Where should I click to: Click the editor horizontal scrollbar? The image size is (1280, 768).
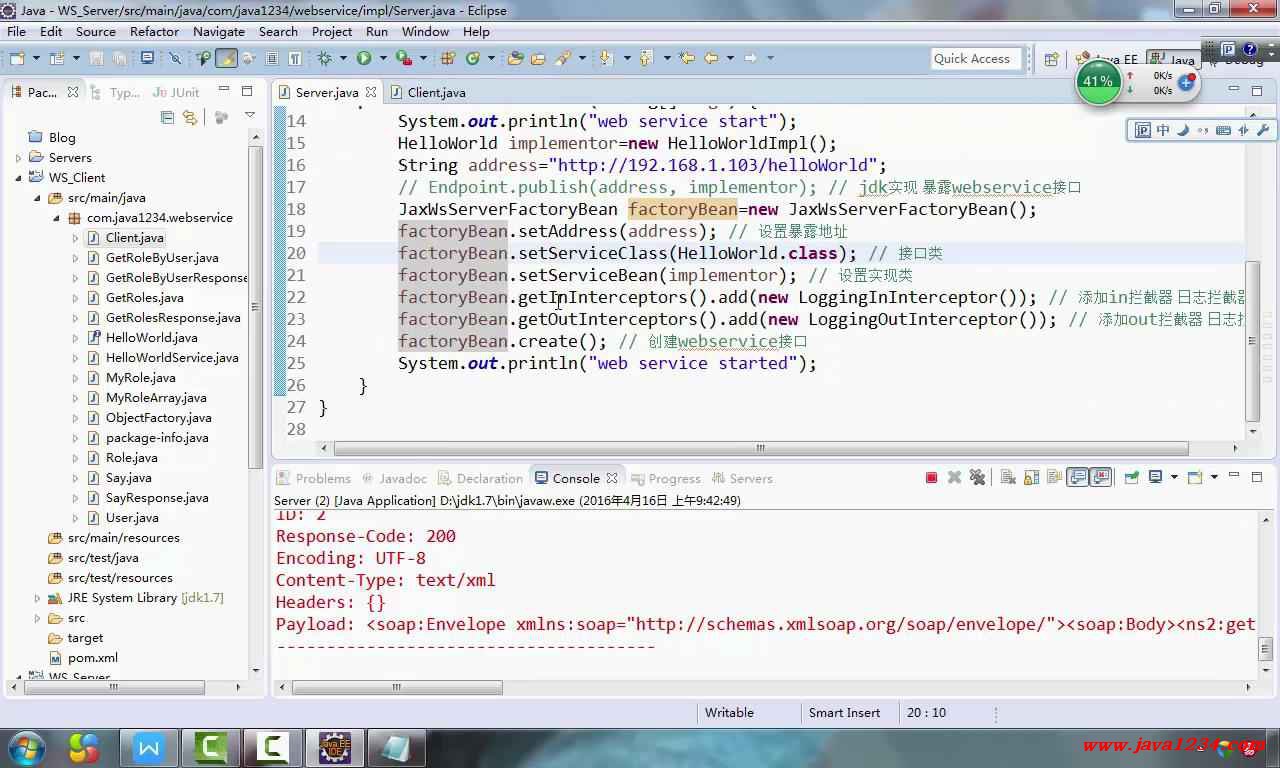click(760, 448)
